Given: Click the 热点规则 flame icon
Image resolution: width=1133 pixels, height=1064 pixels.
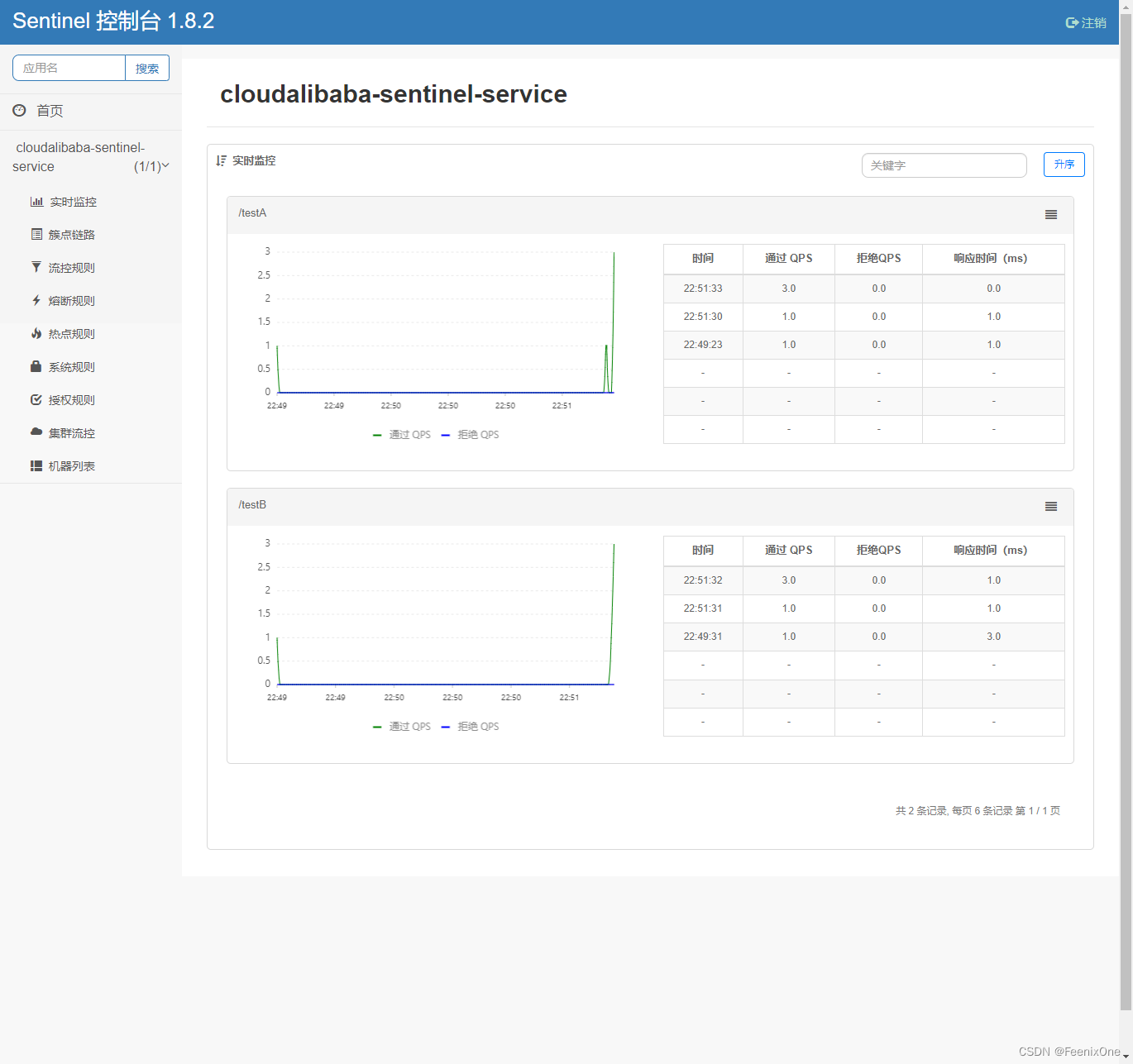Looking at the screenshot, I should pos(36,333).
